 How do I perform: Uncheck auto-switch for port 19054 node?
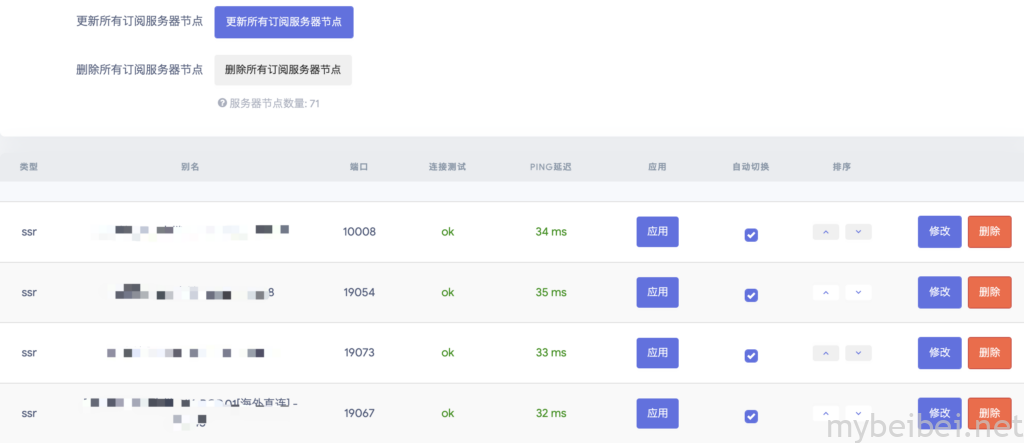pyautogui.click(x=751, y=295)
